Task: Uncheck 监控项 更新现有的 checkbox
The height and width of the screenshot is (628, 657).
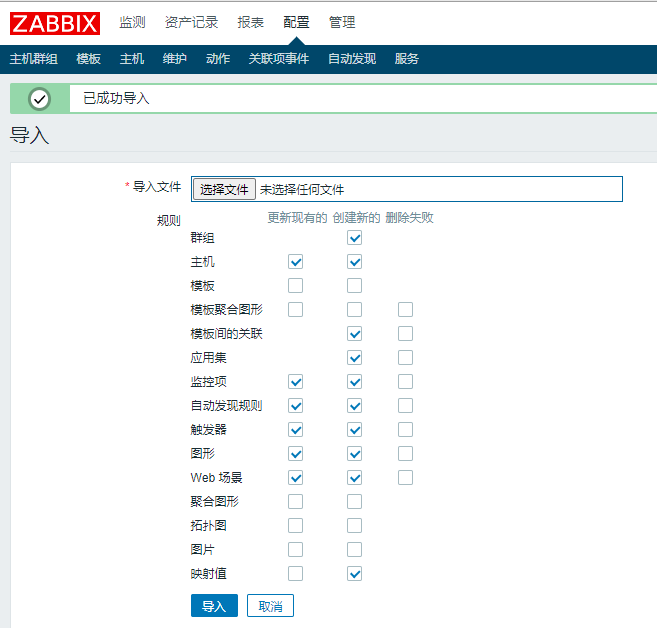Action: (295, 382)
